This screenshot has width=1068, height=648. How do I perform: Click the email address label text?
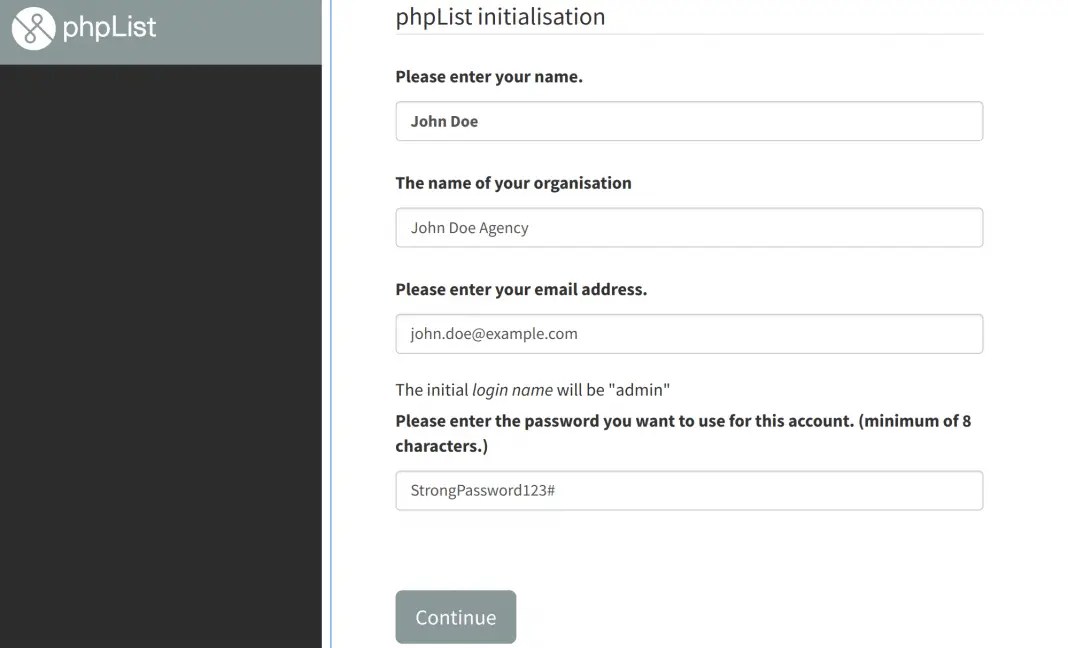coord(521,288)
